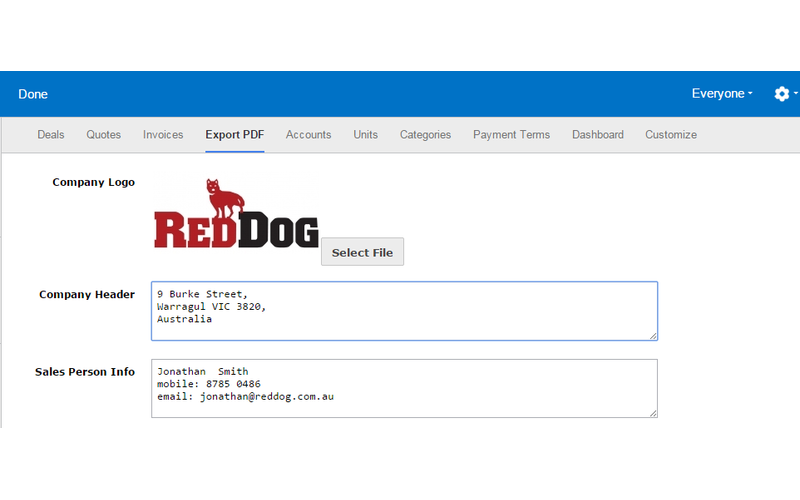800x500 pixels.
Task: Click the Company Header label
Action: pyautogui.click(x=87, y=294)
